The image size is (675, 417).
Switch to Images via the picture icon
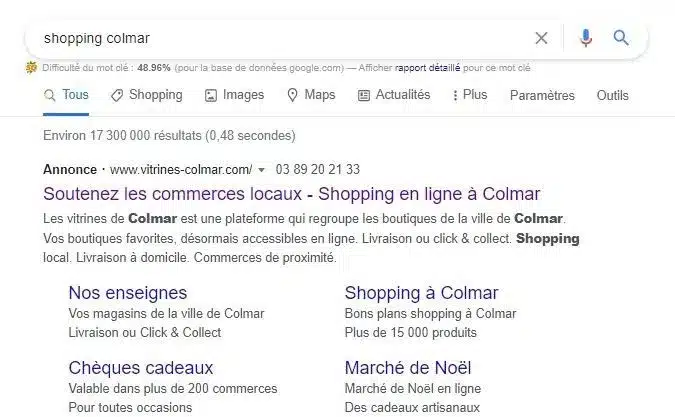click(x=211, y=95)
